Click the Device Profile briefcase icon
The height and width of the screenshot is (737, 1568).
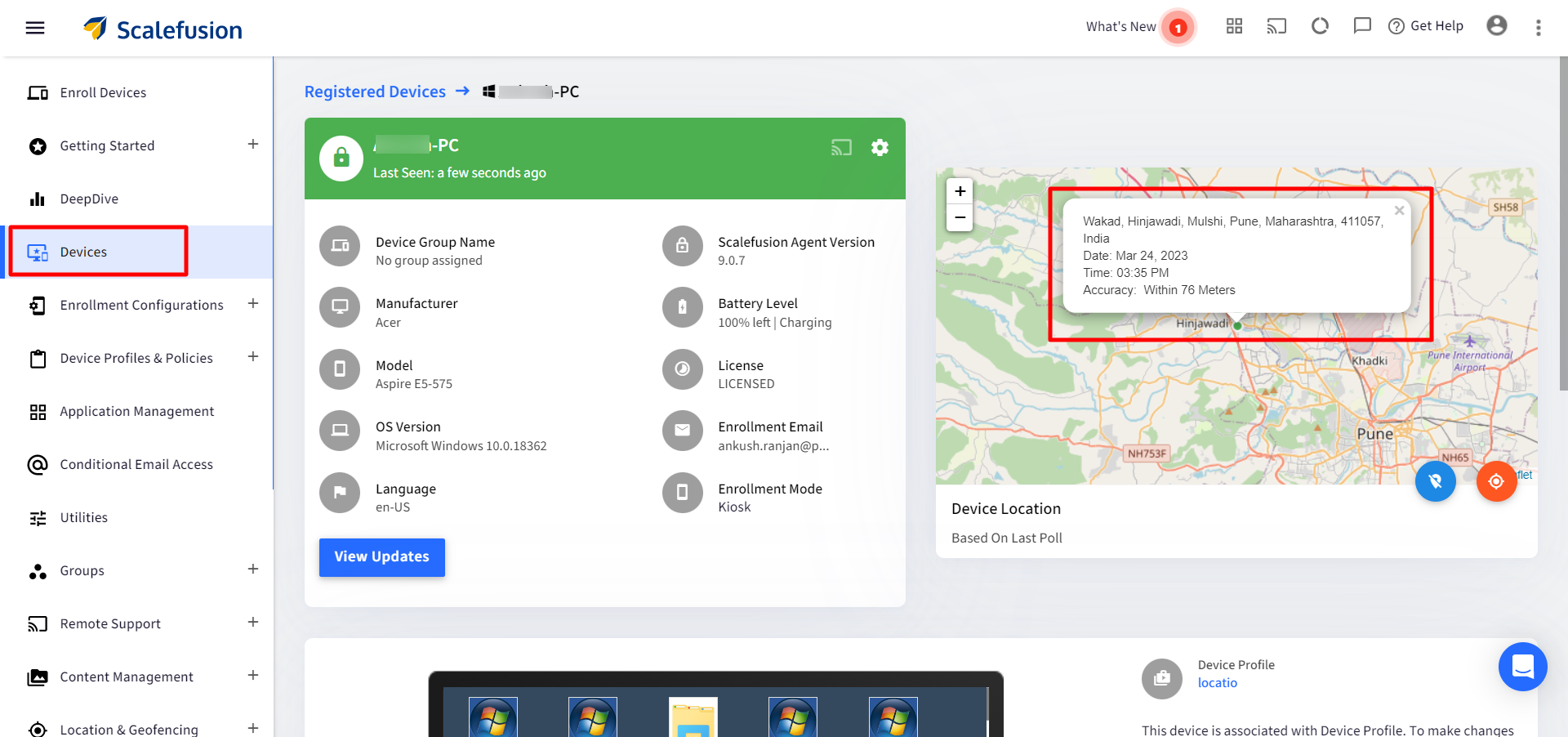[x=1162, y=679]
